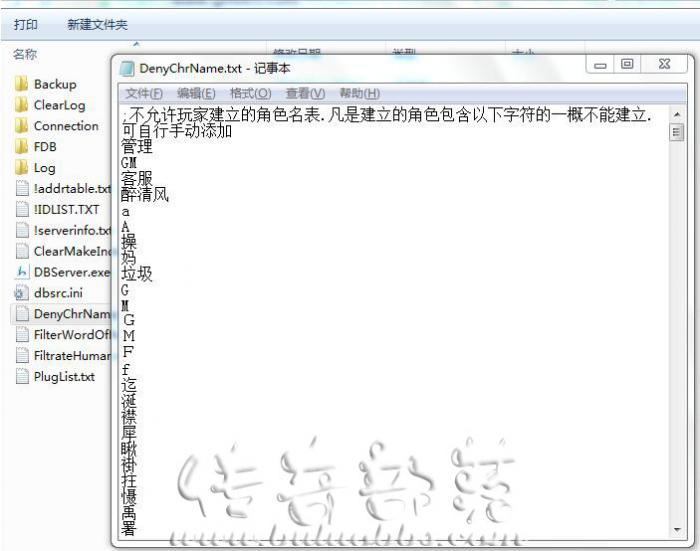Image resolution: width=700 pixels, height=551 pixels.
Task: Click the Notepad scrollbar up arrow
Action: click(x=677, y=111)
